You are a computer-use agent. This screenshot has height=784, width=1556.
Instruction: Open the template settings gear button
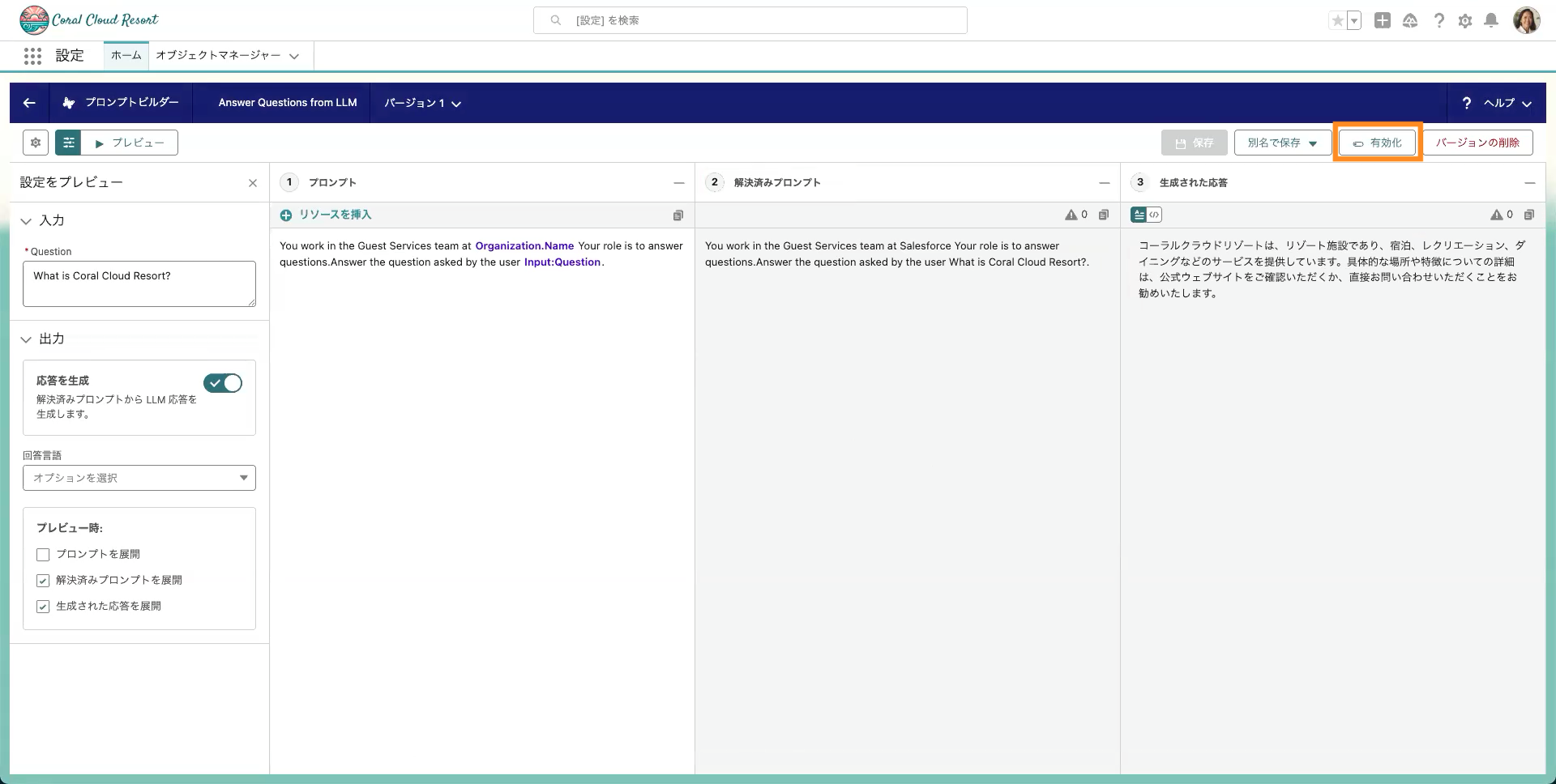click(36, 143)
